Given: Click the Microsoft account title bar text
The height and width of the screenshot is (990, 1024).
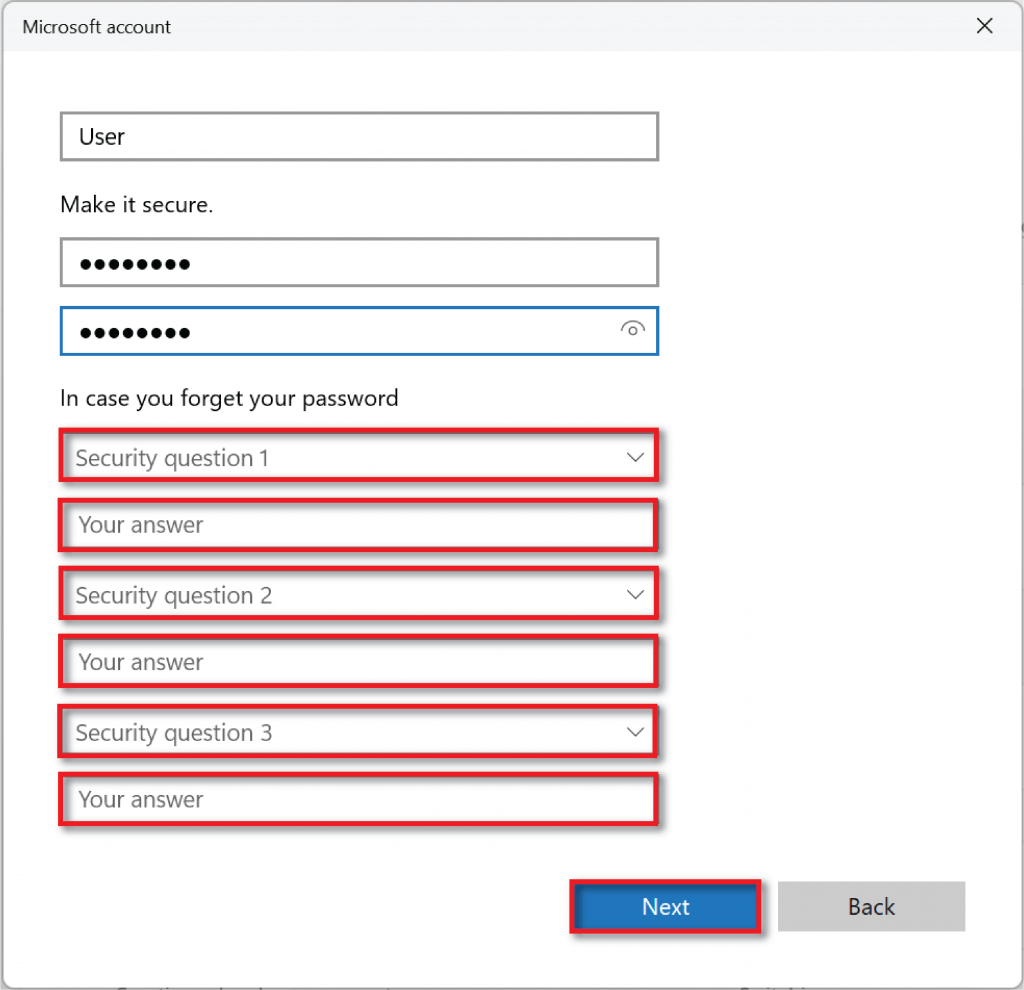Looking at the screenshot, I should [96, 27].
